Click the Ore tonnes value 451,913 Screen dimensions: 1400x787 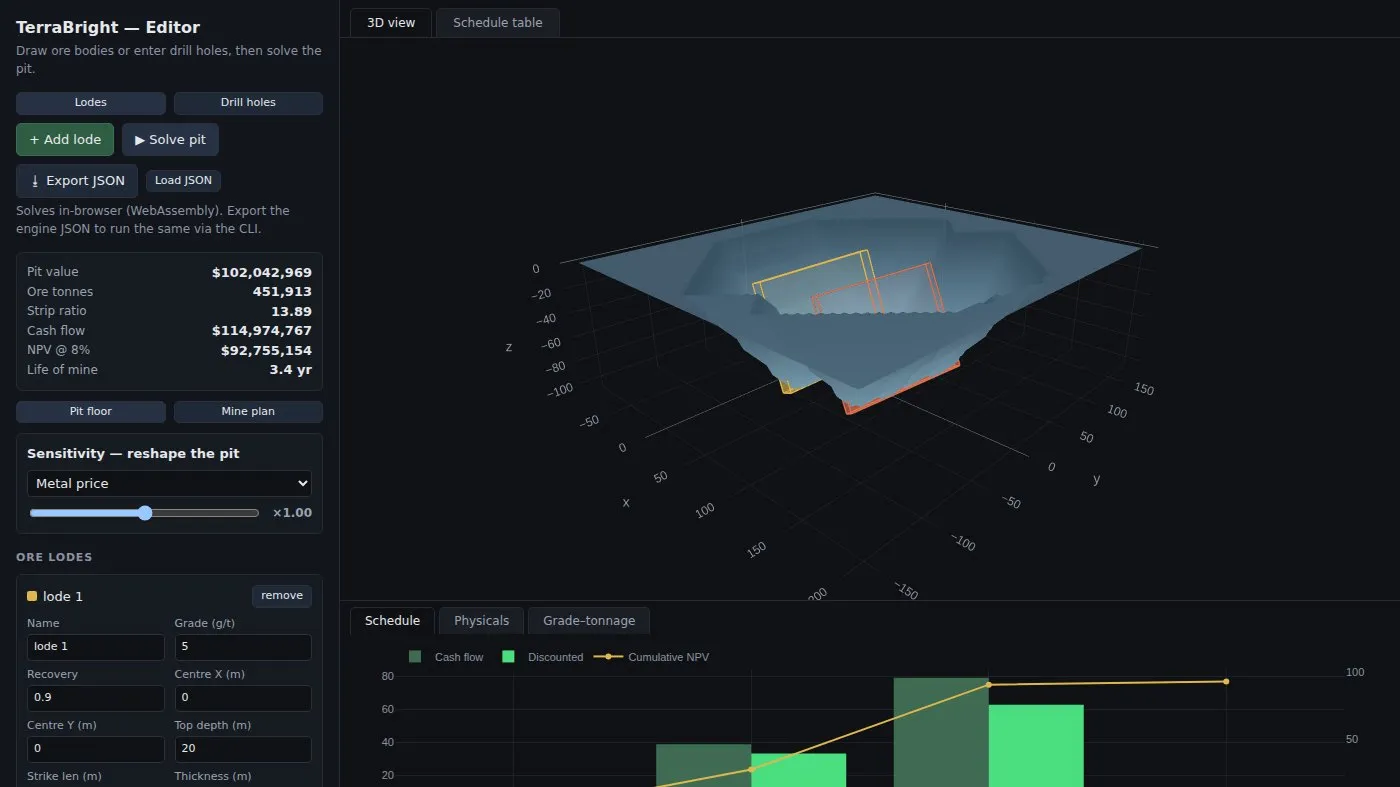[282, 292]
